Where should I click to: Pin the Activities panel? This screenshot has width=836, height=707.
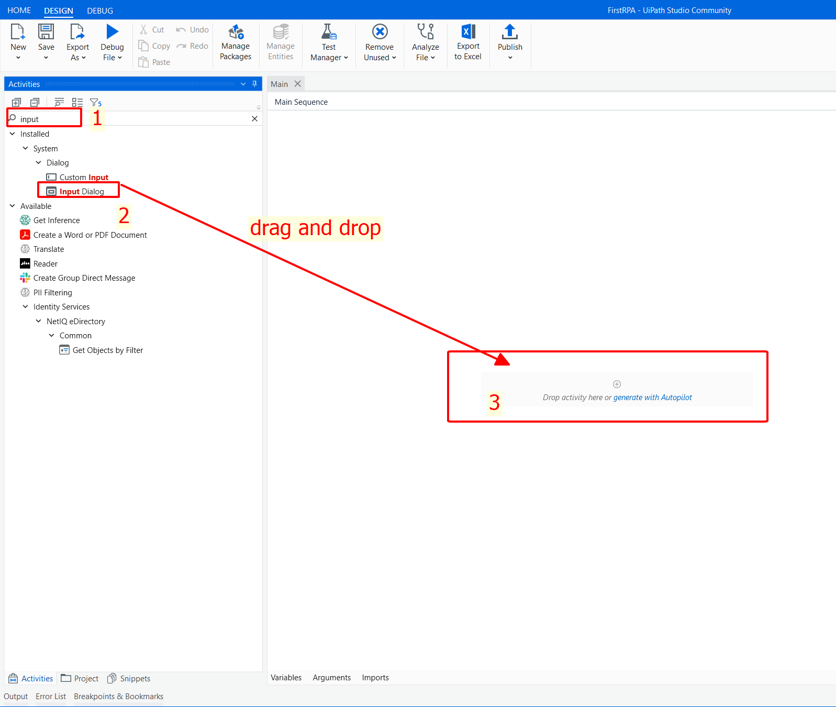(254, 84)
